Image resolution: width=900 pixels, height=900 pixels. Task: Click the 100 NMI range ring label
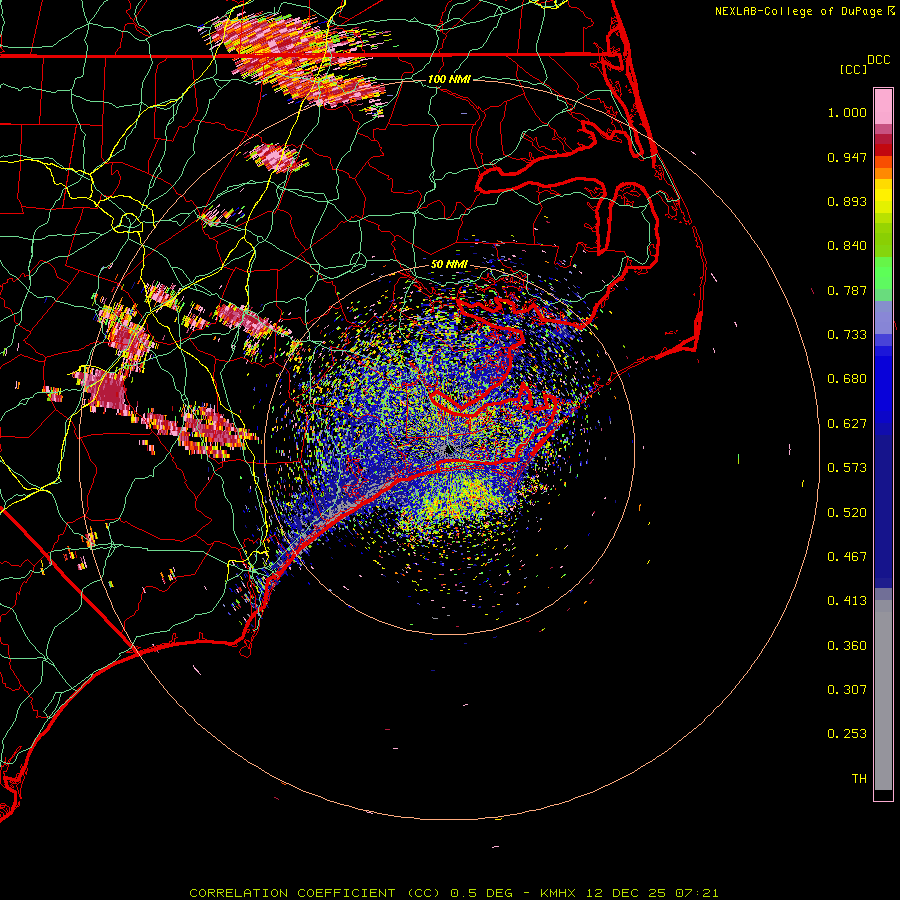449,79
